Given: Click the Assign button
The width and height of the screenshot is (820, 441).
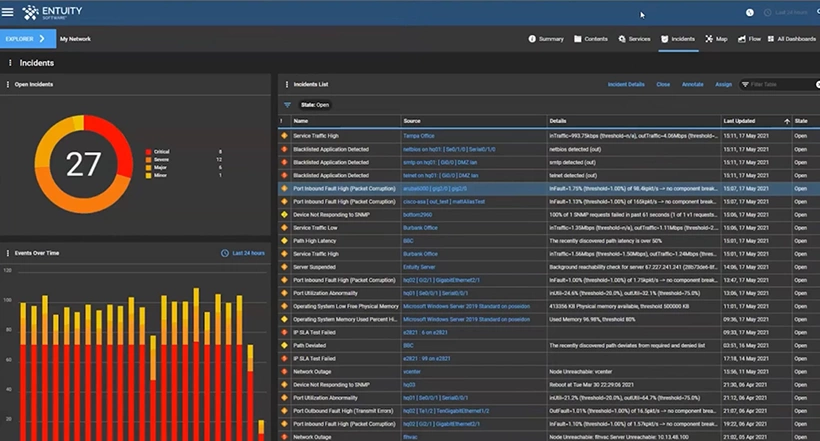Looking at the screenshot, I should click(x=723, y=84).
